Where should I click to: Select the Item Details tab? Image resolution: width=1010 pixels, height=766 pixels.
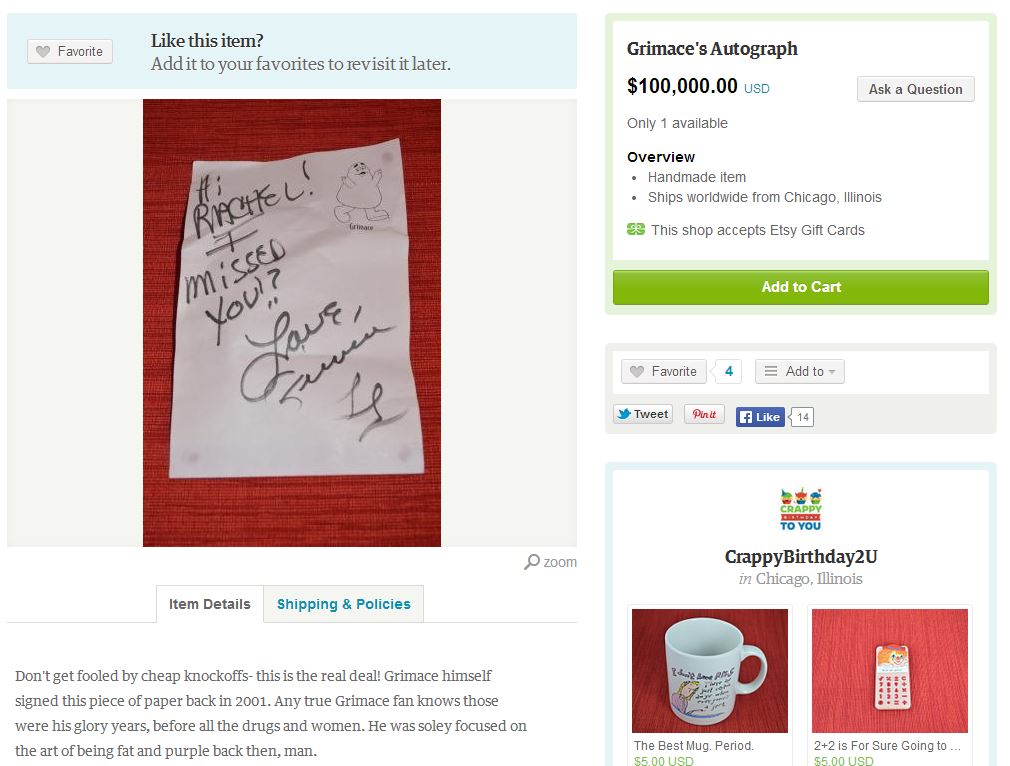click(209, 604)
